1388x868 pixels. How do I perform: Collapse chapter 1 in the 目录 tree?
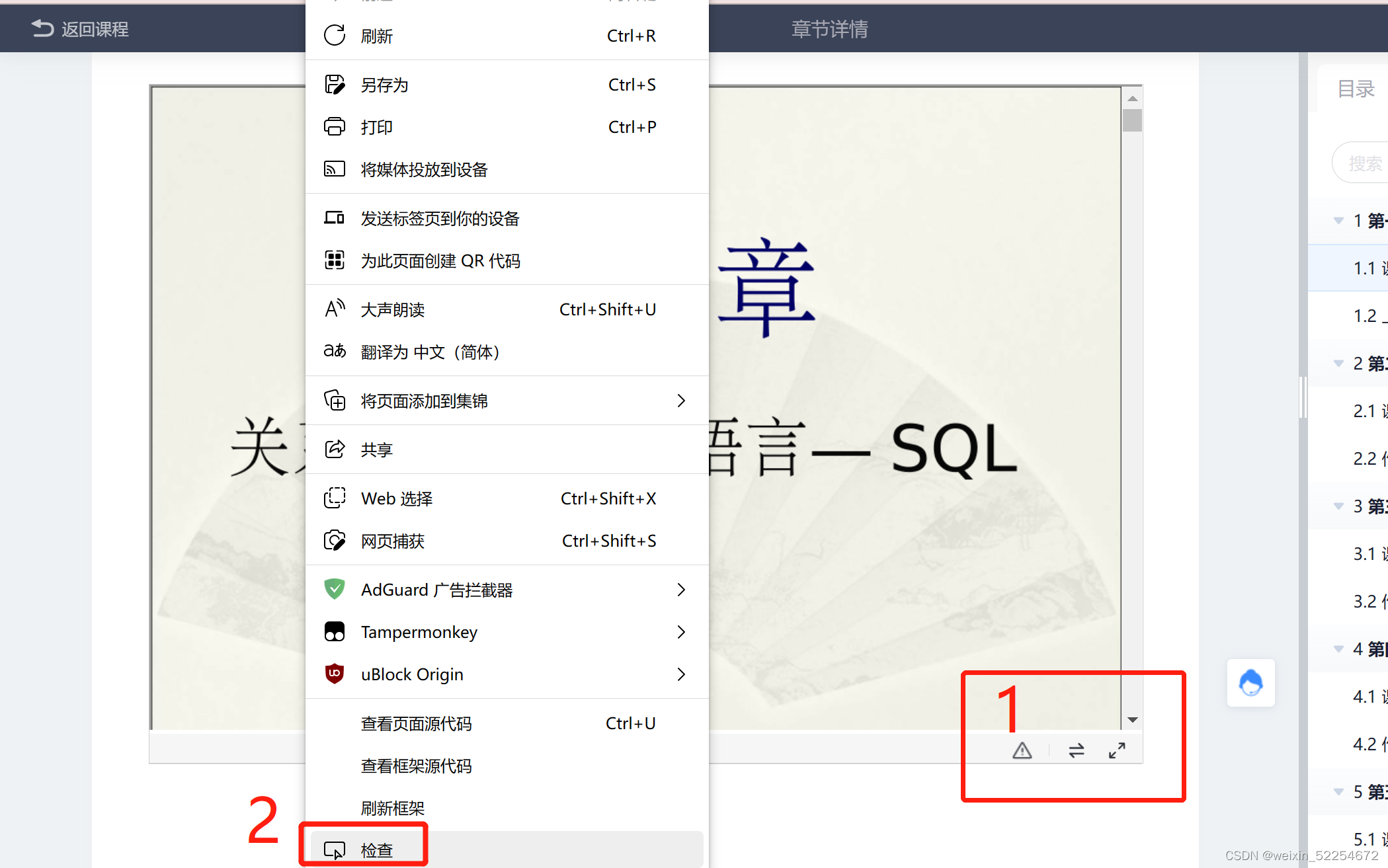[x=1338, y=220]
